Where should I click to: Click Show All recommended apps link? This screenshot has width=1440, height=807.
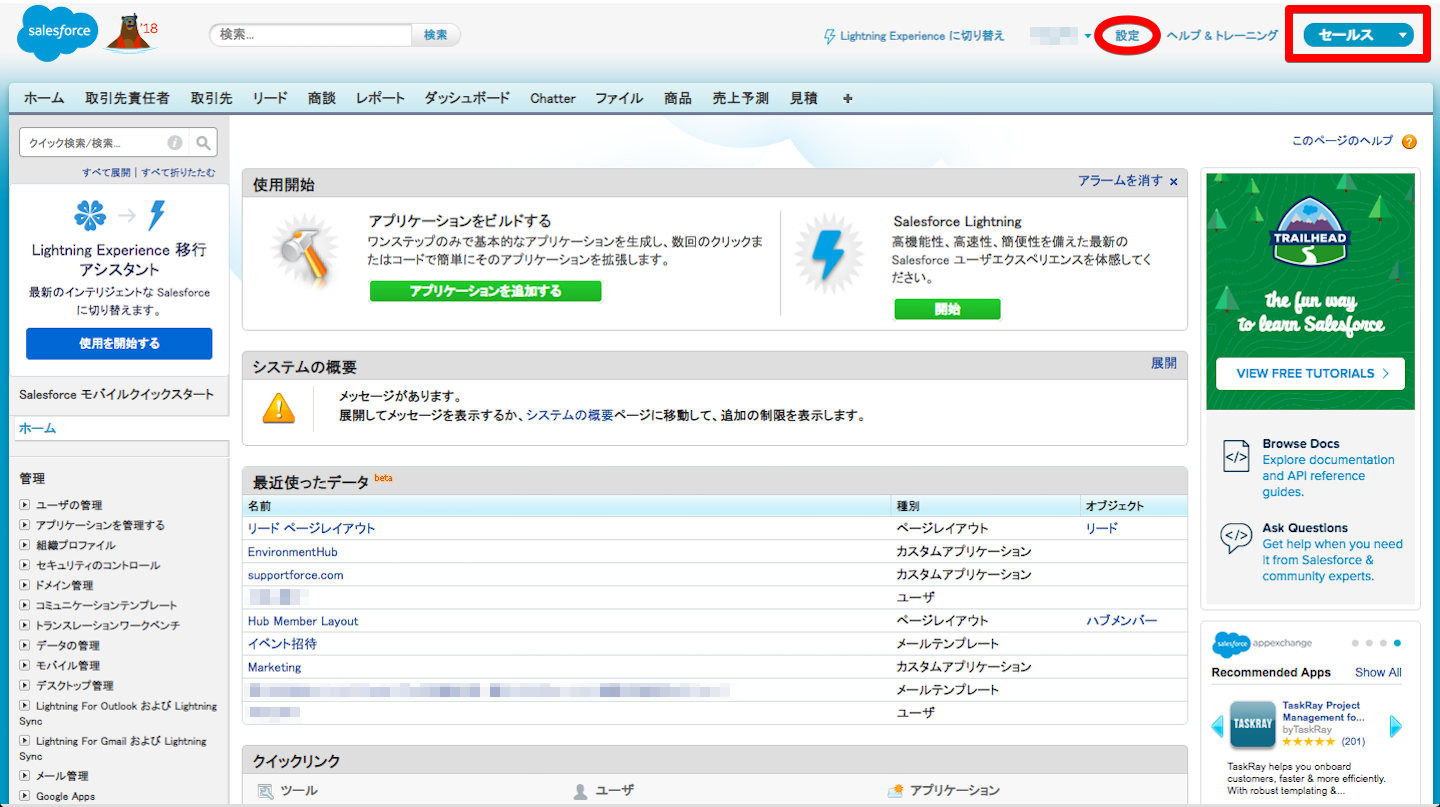tap(1378, 672)
